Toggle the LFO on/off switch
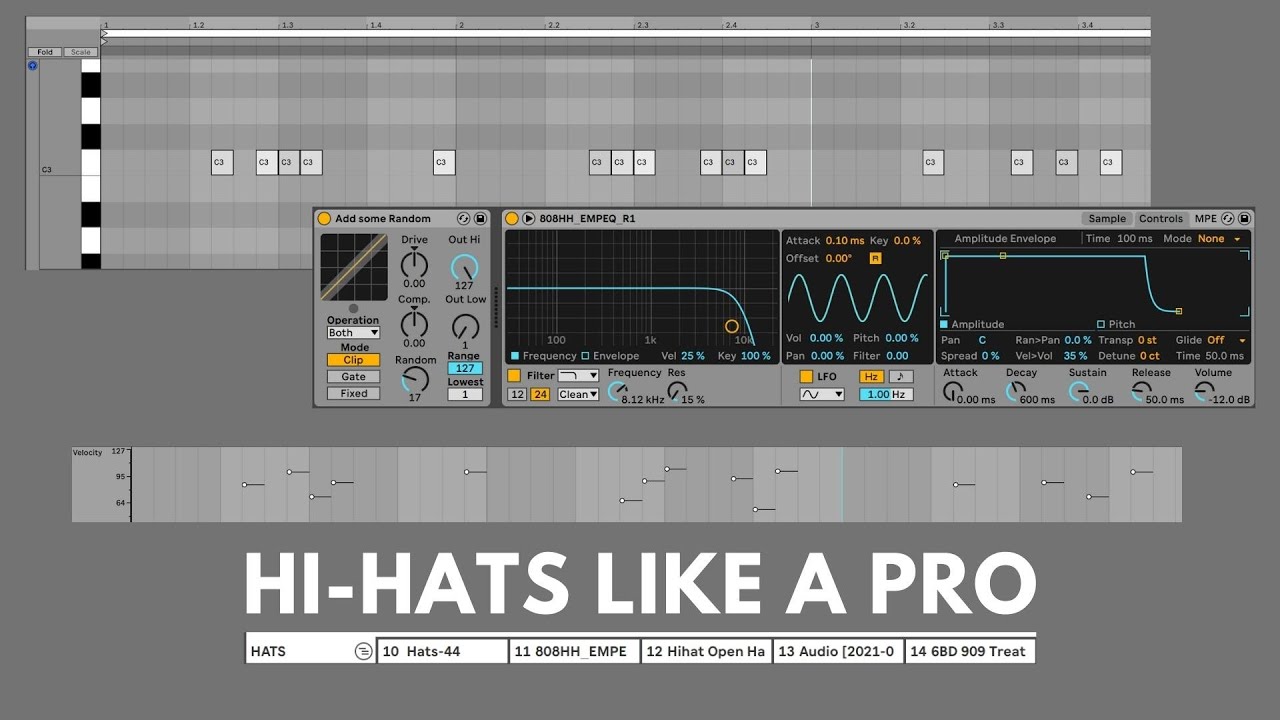 click(806, 377)
